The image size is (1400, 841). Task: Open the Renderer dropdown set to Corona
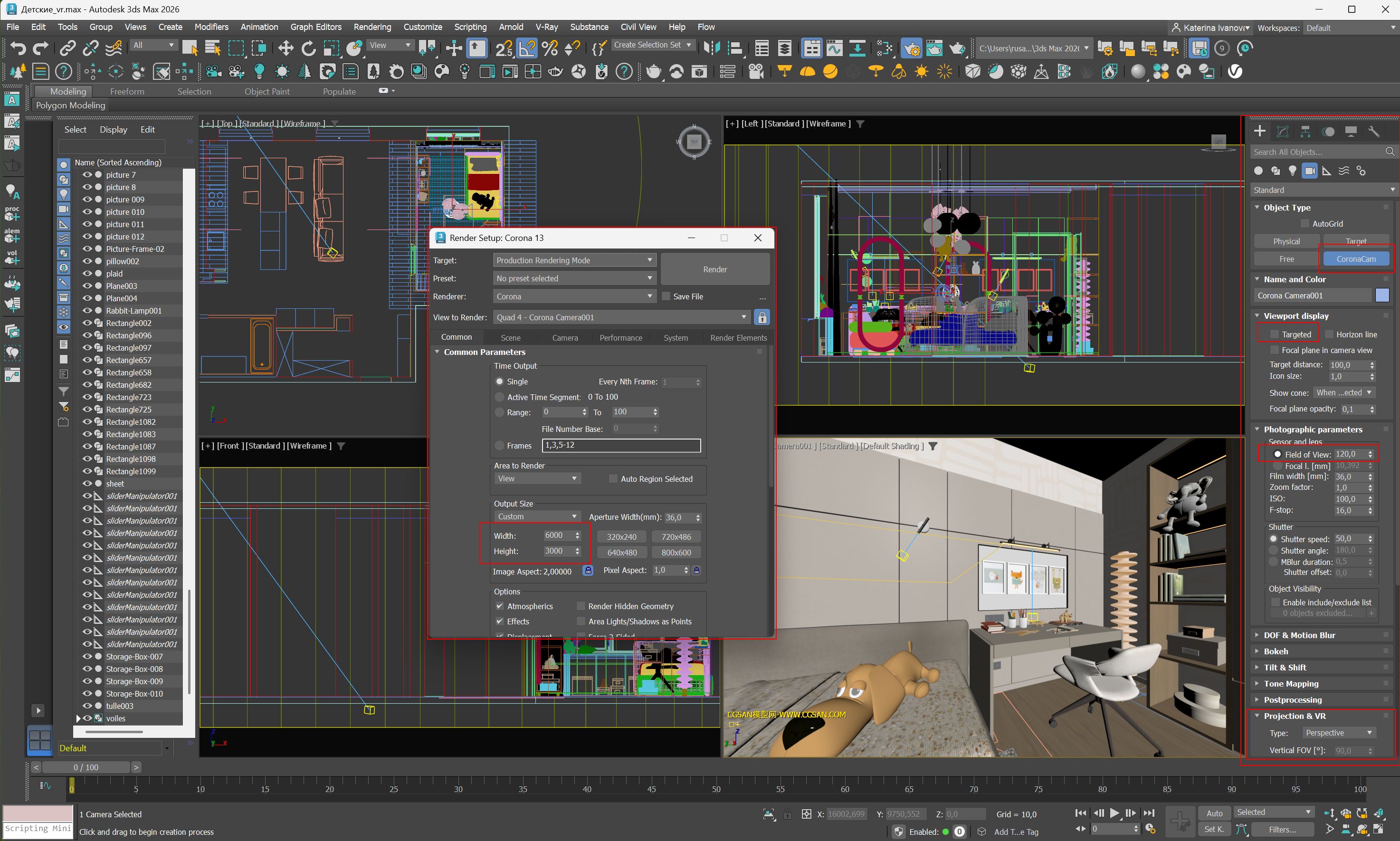pos(574,296)
